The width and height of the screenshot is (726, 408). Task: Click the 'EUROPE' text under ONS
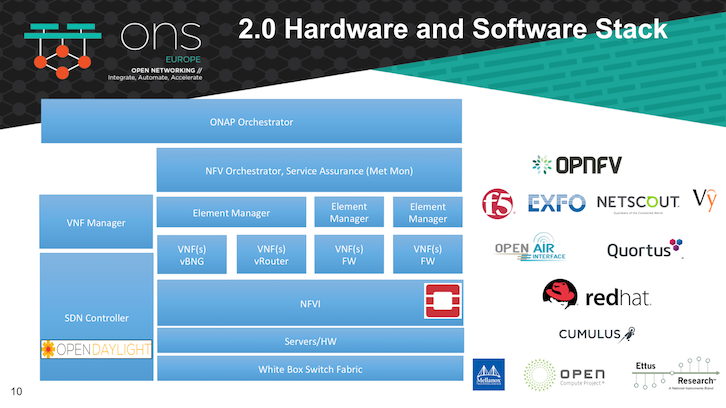point(183,59)
